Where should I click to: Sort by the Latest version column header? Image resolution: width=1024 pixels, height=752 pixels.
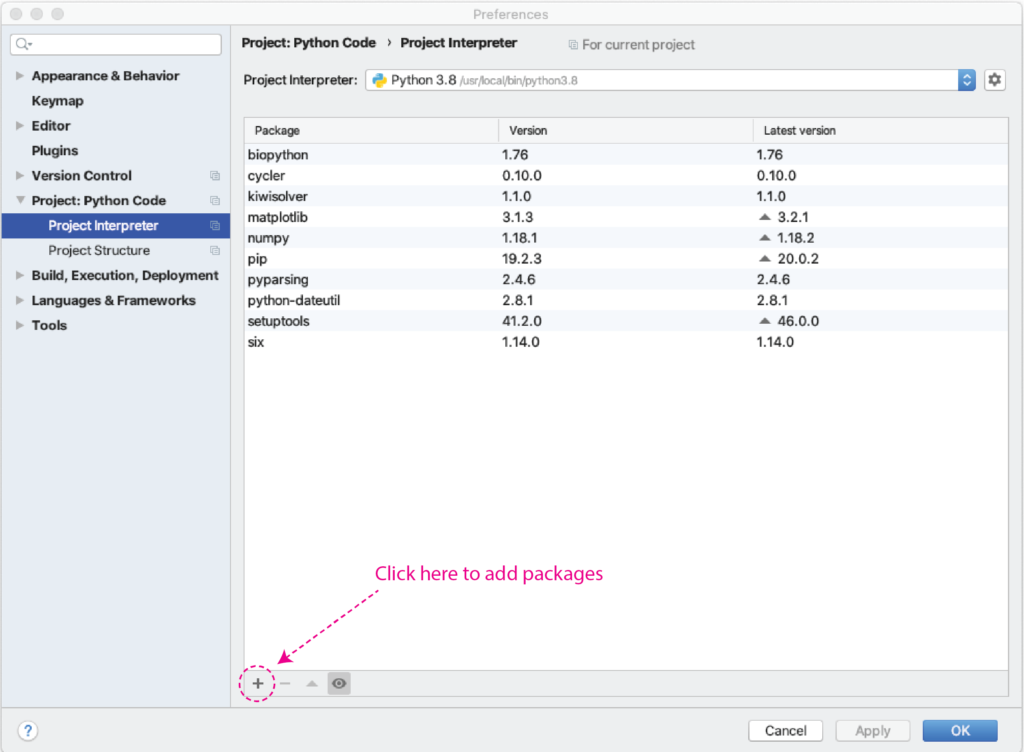point(799,131)
